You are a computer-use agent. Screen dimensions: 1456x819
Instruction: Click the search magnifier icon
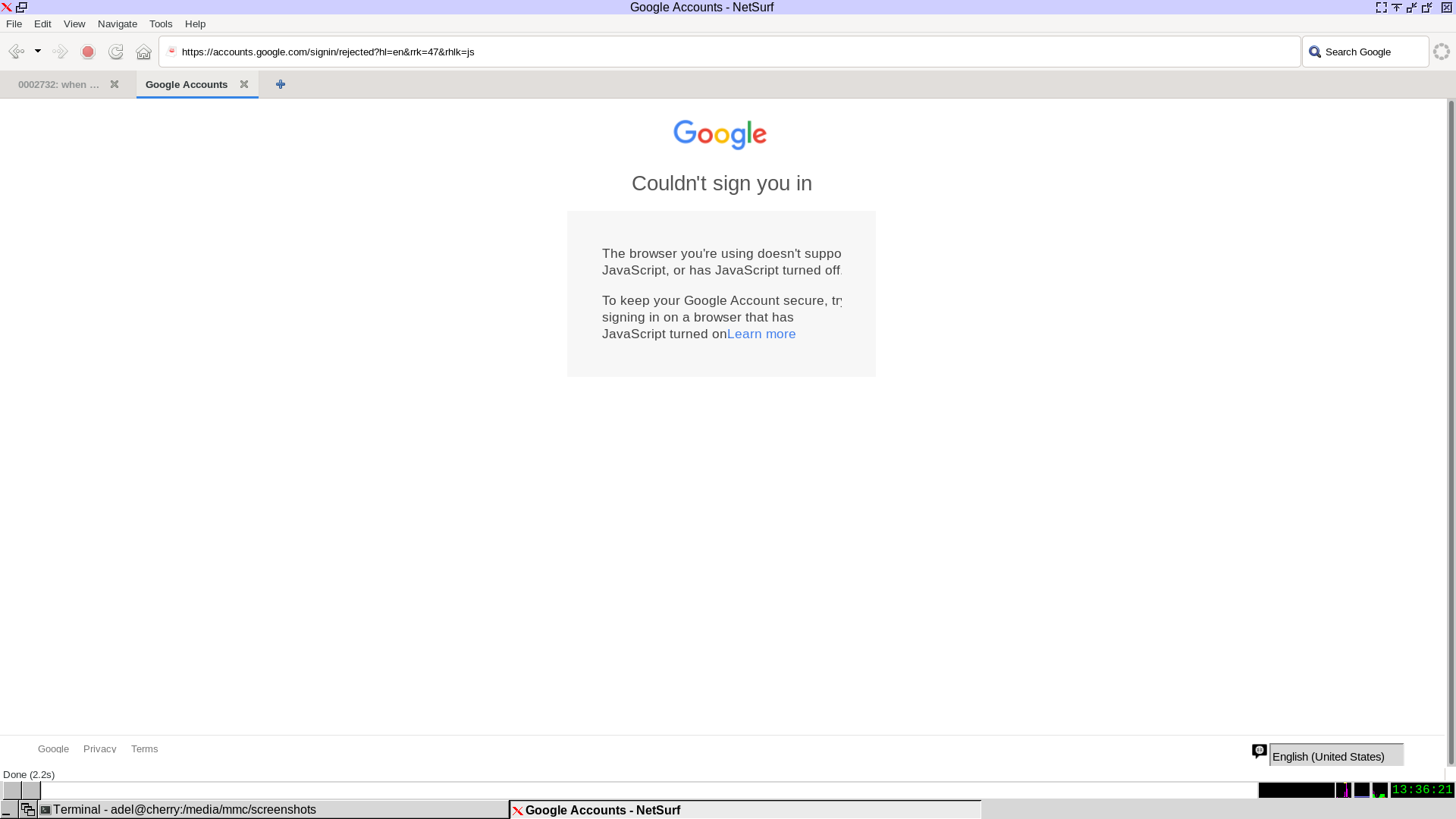[x=1315, y=52]
